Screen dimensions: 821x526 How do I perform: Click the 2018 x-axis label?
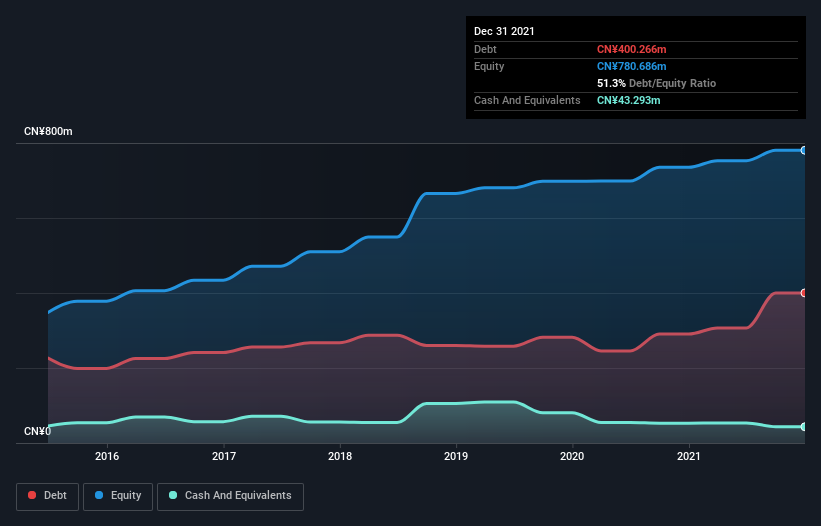340,456
